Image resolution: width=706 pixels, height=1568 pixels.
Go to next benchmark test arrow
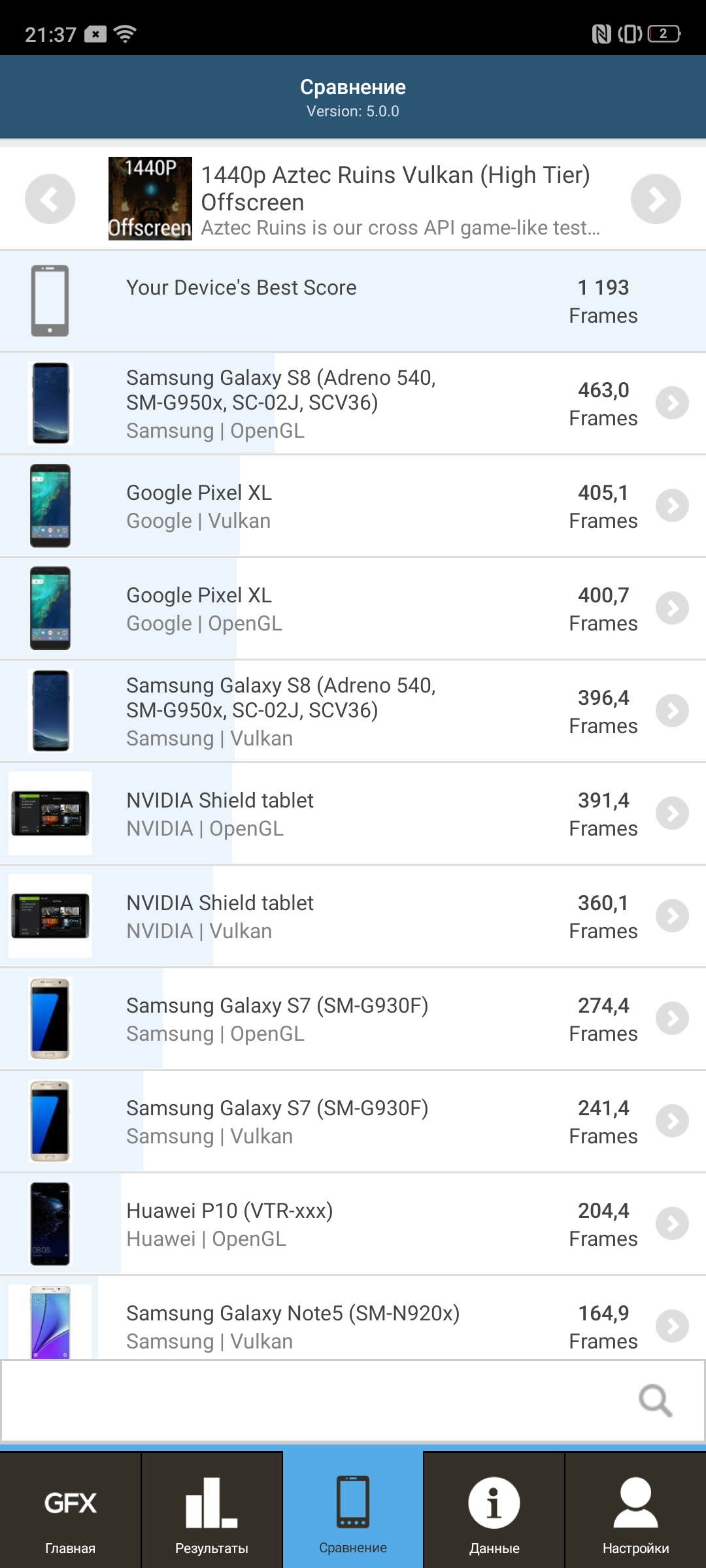coord(656,199)
